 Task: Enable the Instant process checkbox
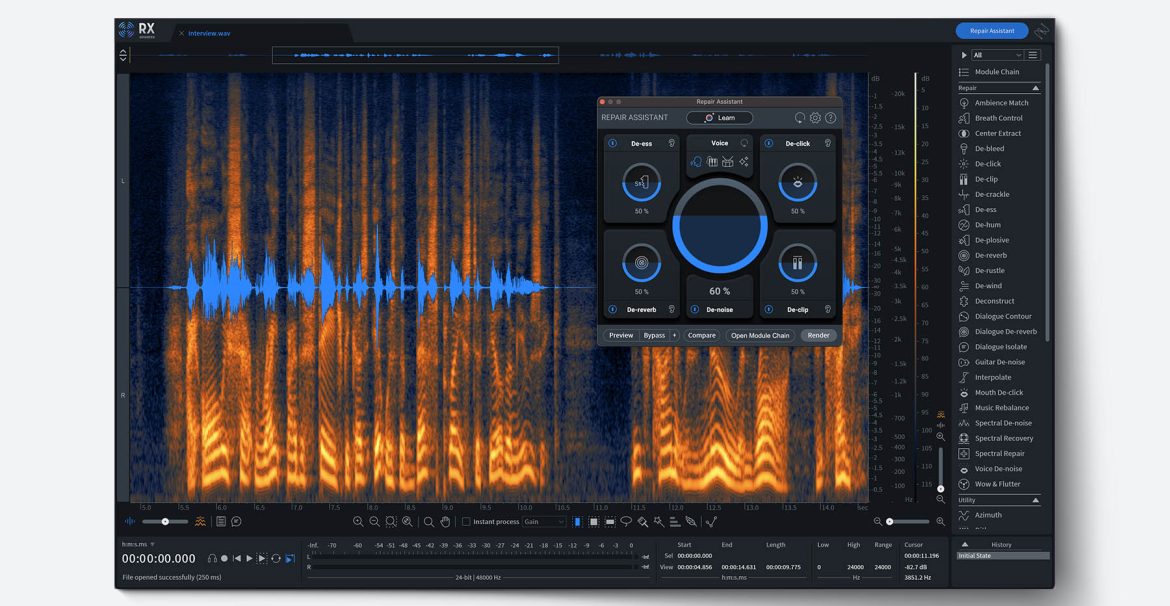[x=466, y=522]
